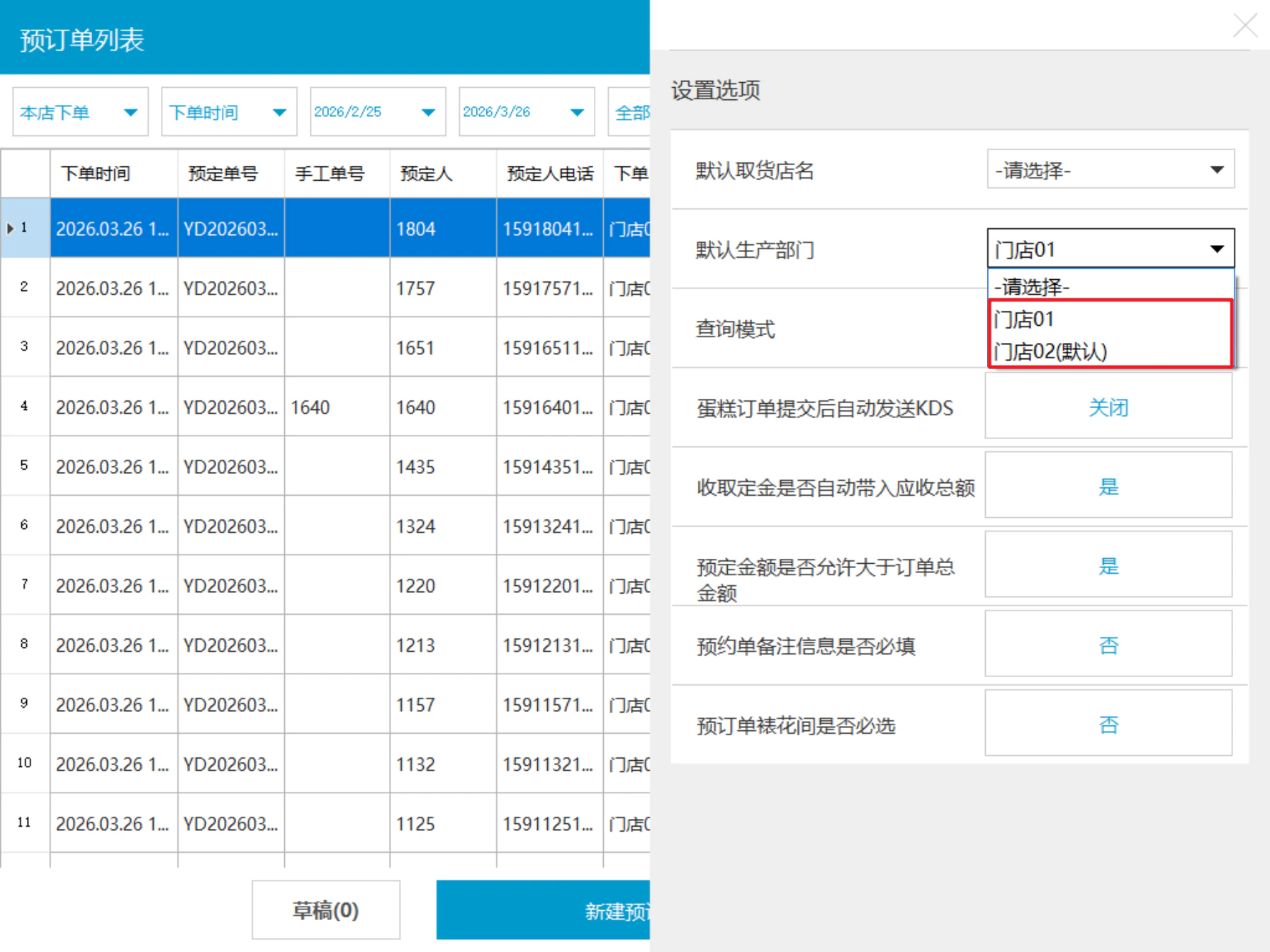Open the end date 2026/3/26 picker
Image resolution: width=1270 pixels, height=952 pixels.
coord(527,112)
